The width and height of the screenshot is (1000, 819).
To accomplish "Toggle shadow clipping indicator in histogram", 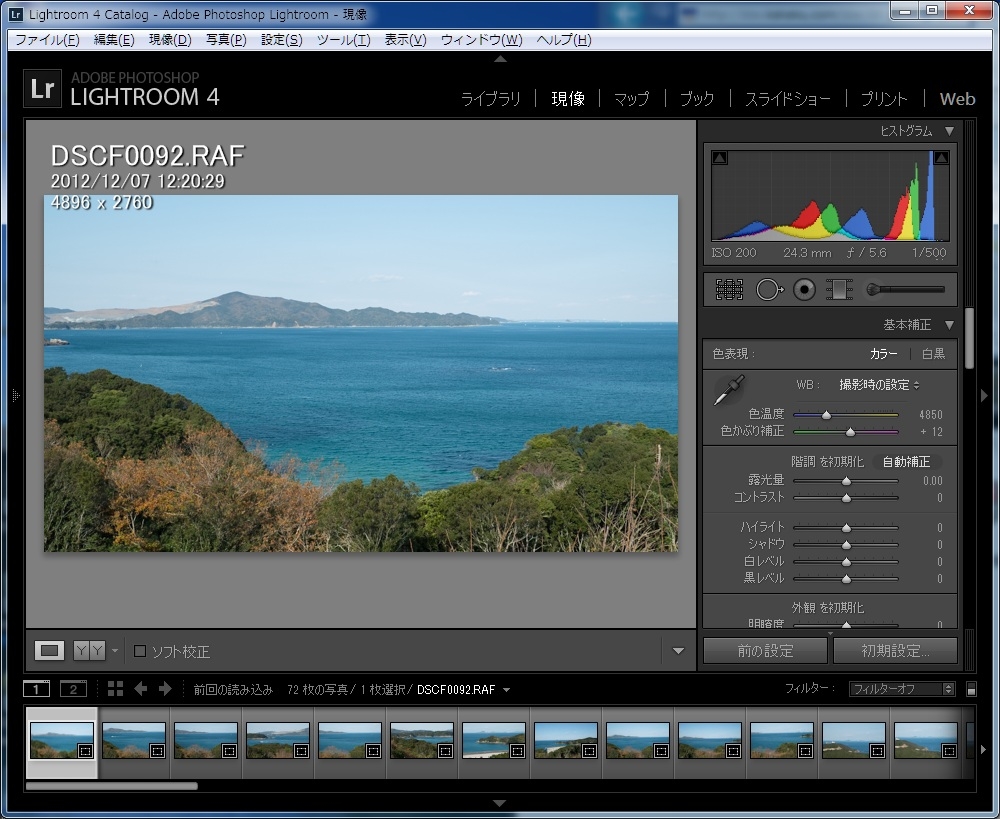I will (720, 158).
